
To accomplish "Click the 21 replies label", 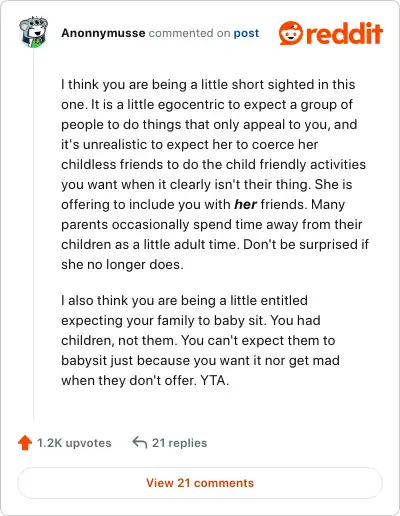I will pyautogui.click(x=179, y=443).
